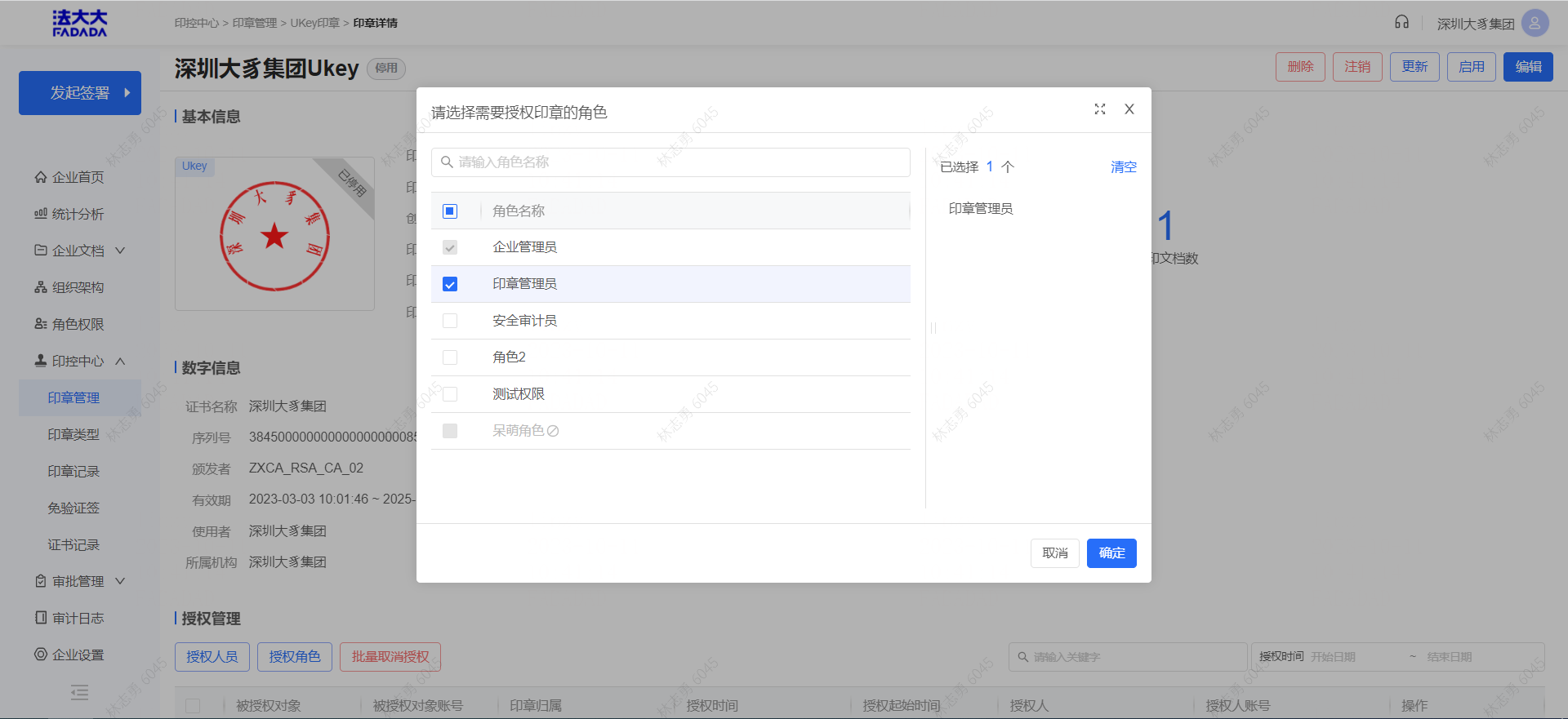Toggle the select-all checkbox in authorization table
1568x719 pixels.
pos(193,706)
